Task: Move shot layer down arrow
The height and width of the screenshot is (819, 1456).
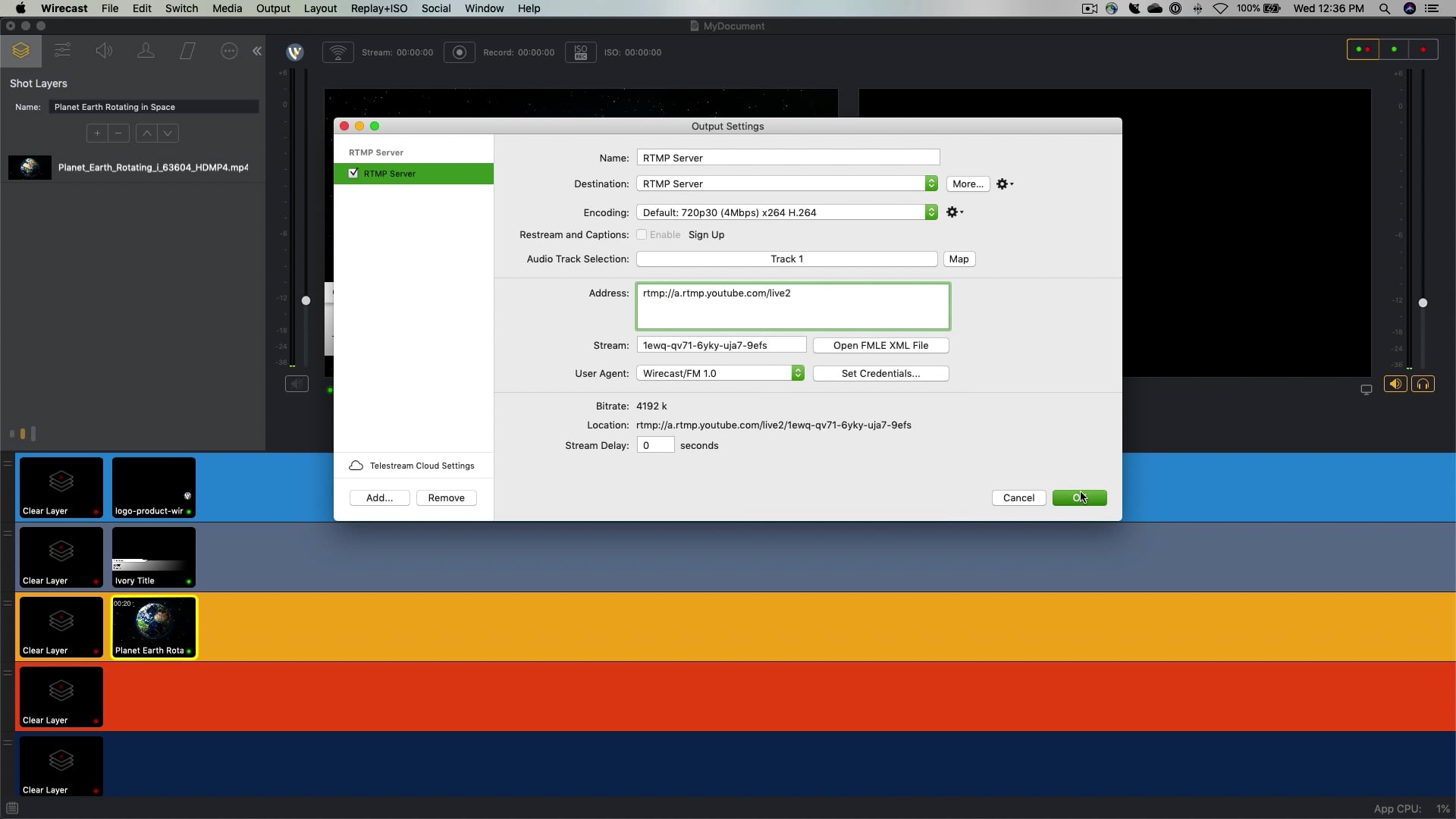Action: click(x=168, y=133)
